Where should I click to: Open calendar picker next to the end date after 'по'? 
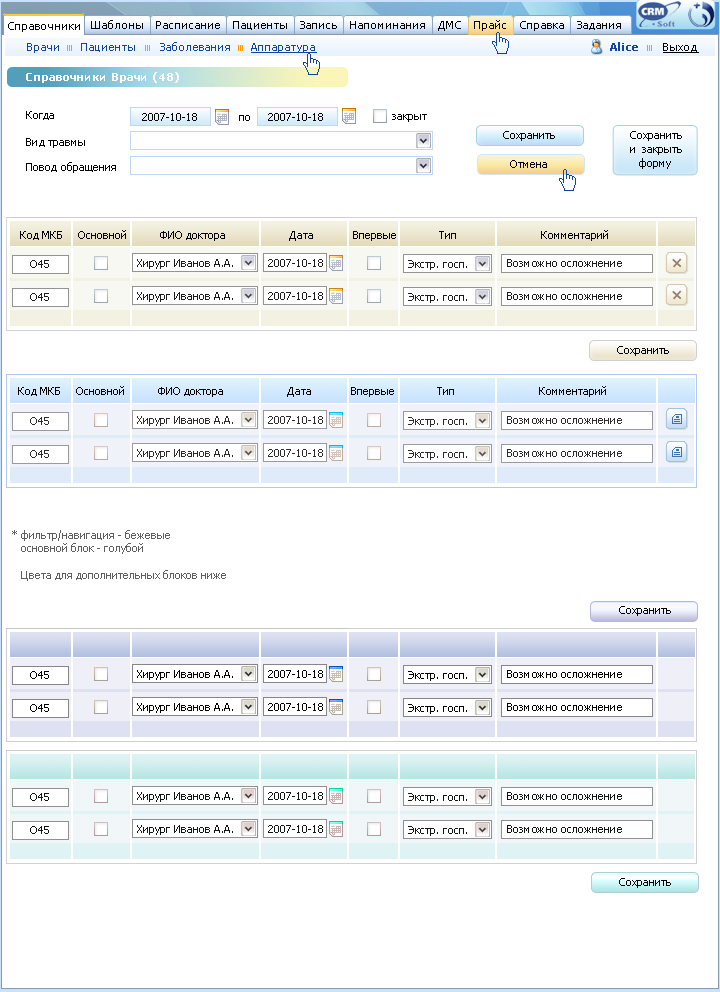click(x=349, y=116)
